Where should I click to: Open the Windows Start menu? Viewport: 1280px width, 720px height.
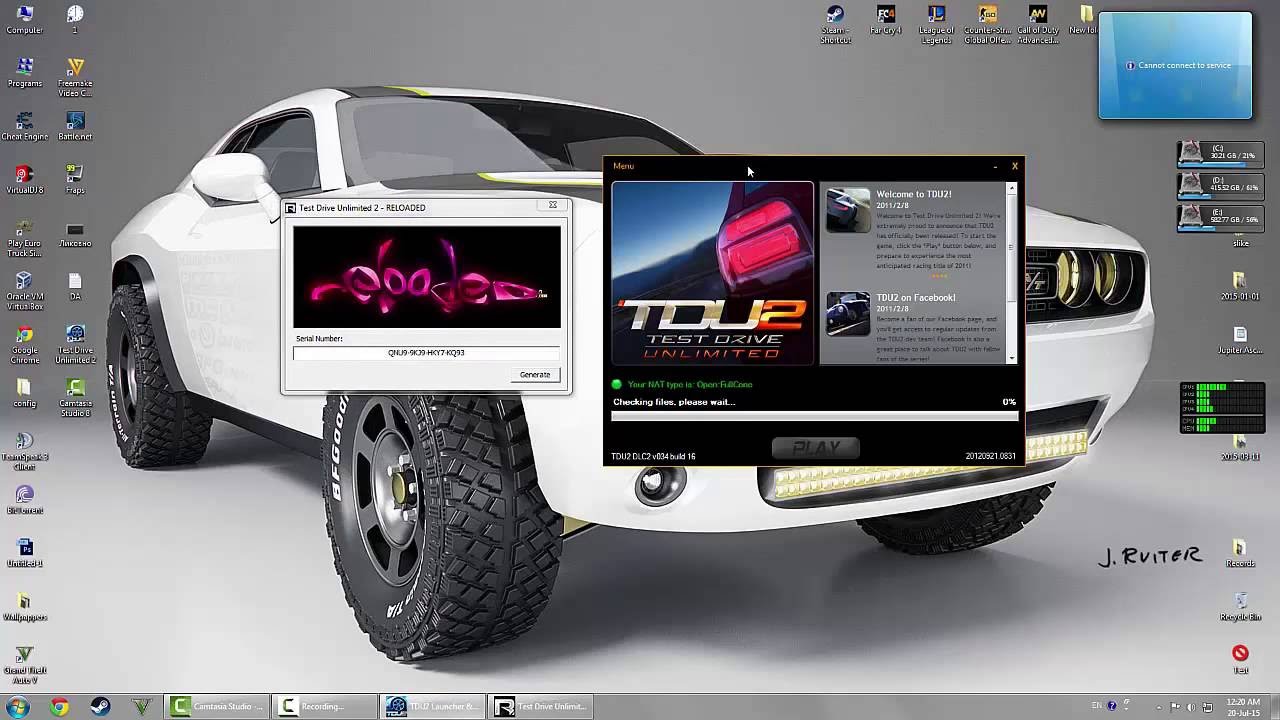[x=17, y=706]
